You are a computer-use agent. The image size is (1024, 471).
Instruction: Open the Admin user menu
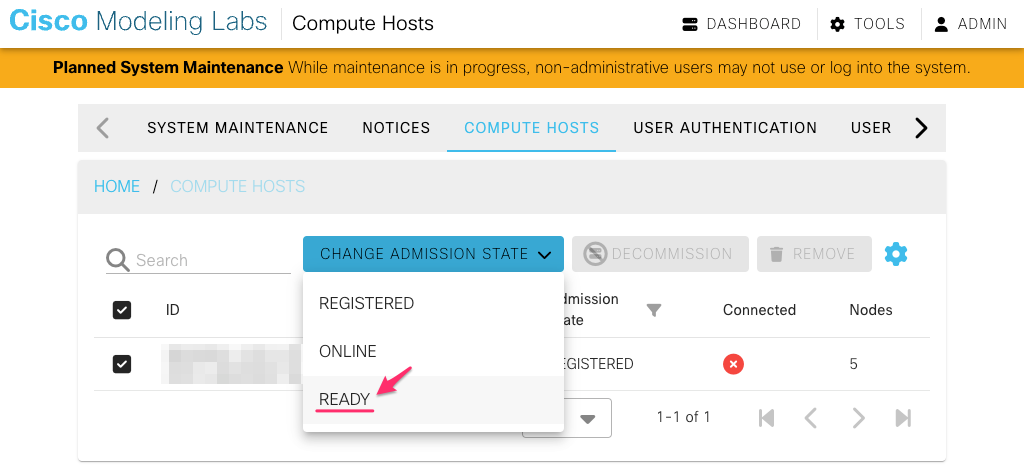pos(970,24)
